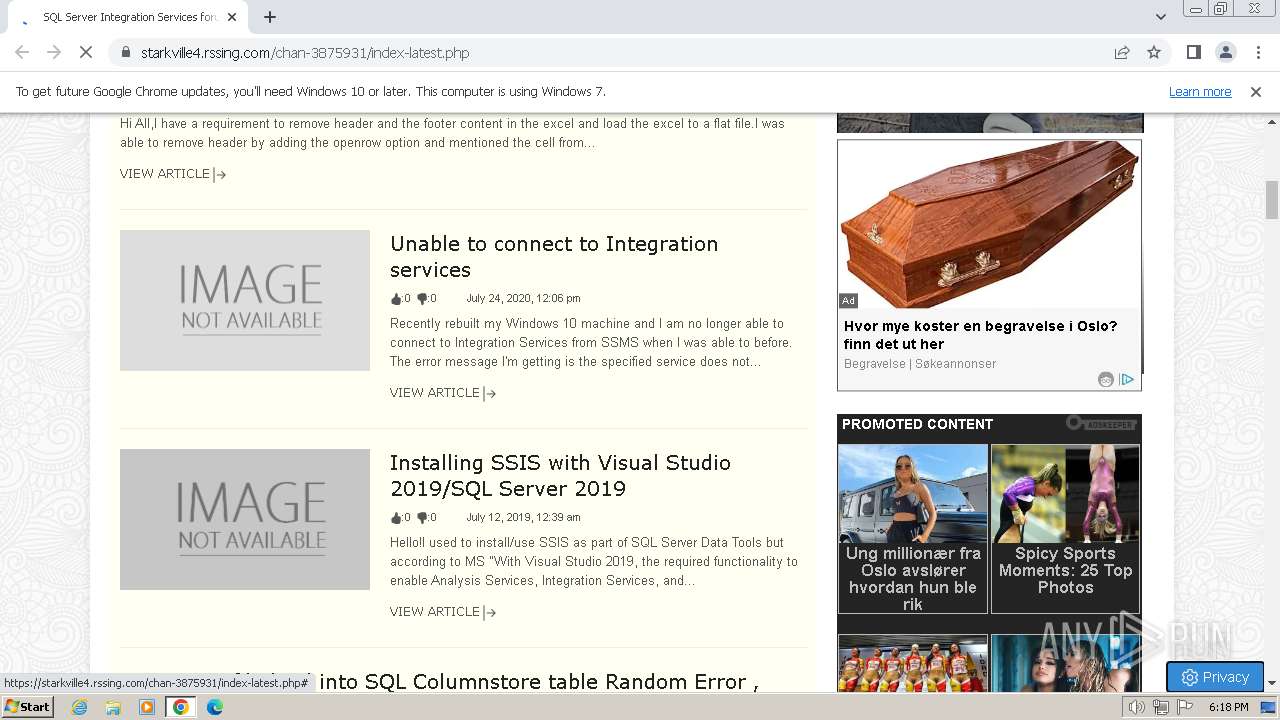
Task: Close the SQL Server Integration Services tab
Action: 232,17
